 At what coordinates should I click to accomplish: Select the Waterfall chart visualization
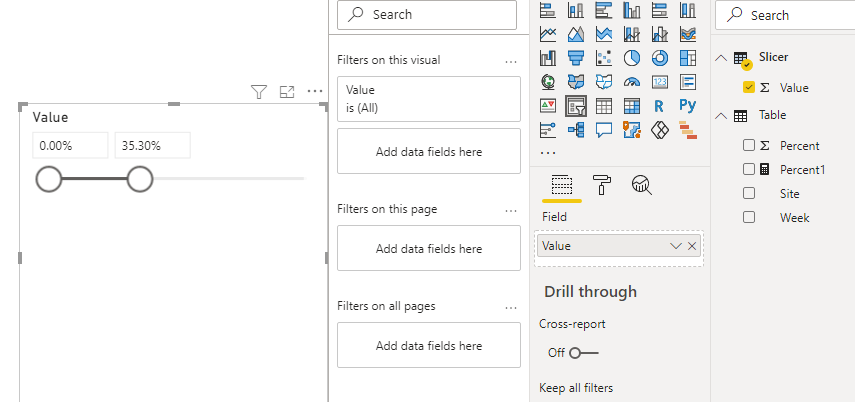tap(547, 57)
